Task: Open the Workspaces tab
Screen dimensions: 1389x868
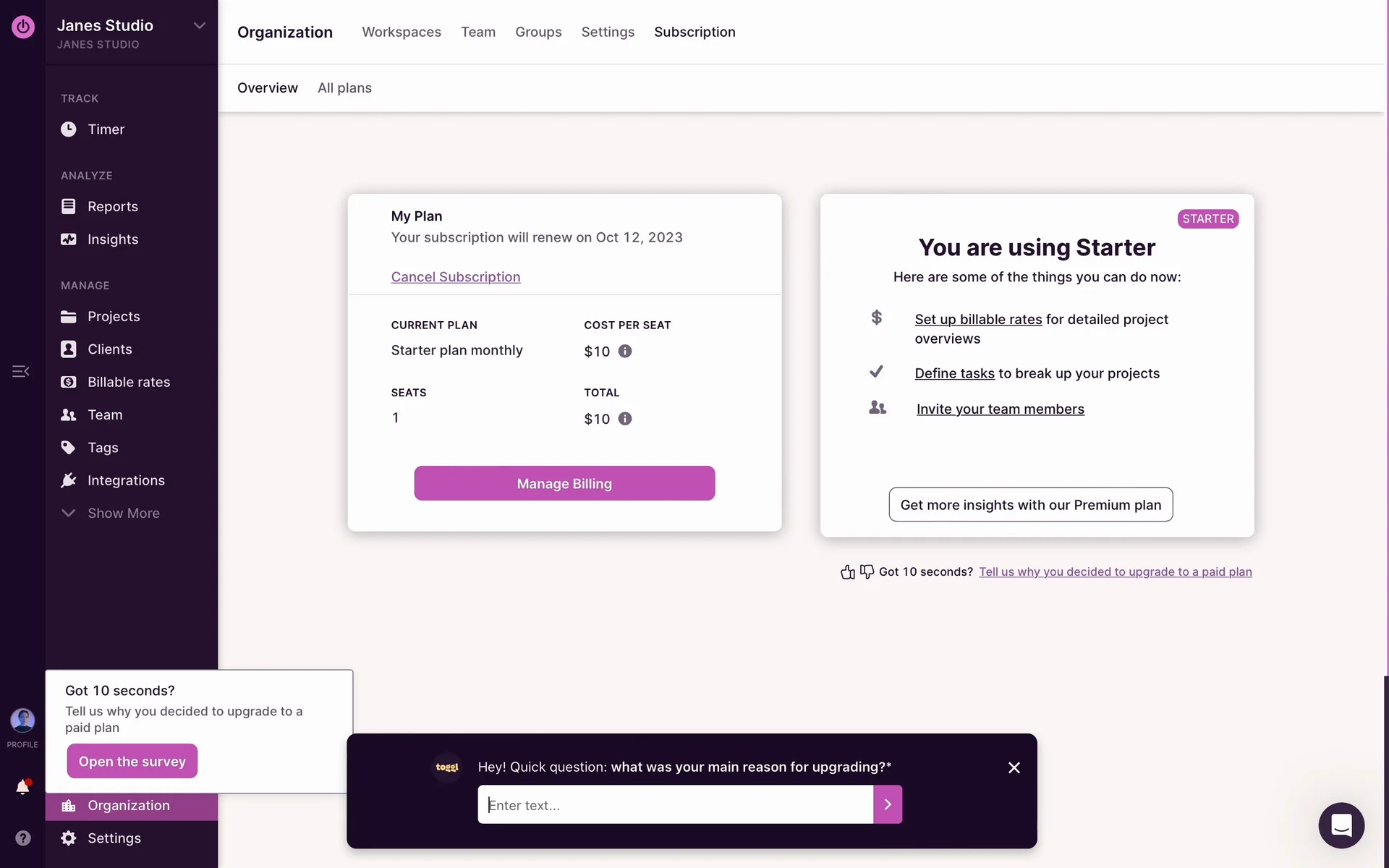Action: [402, 32]
